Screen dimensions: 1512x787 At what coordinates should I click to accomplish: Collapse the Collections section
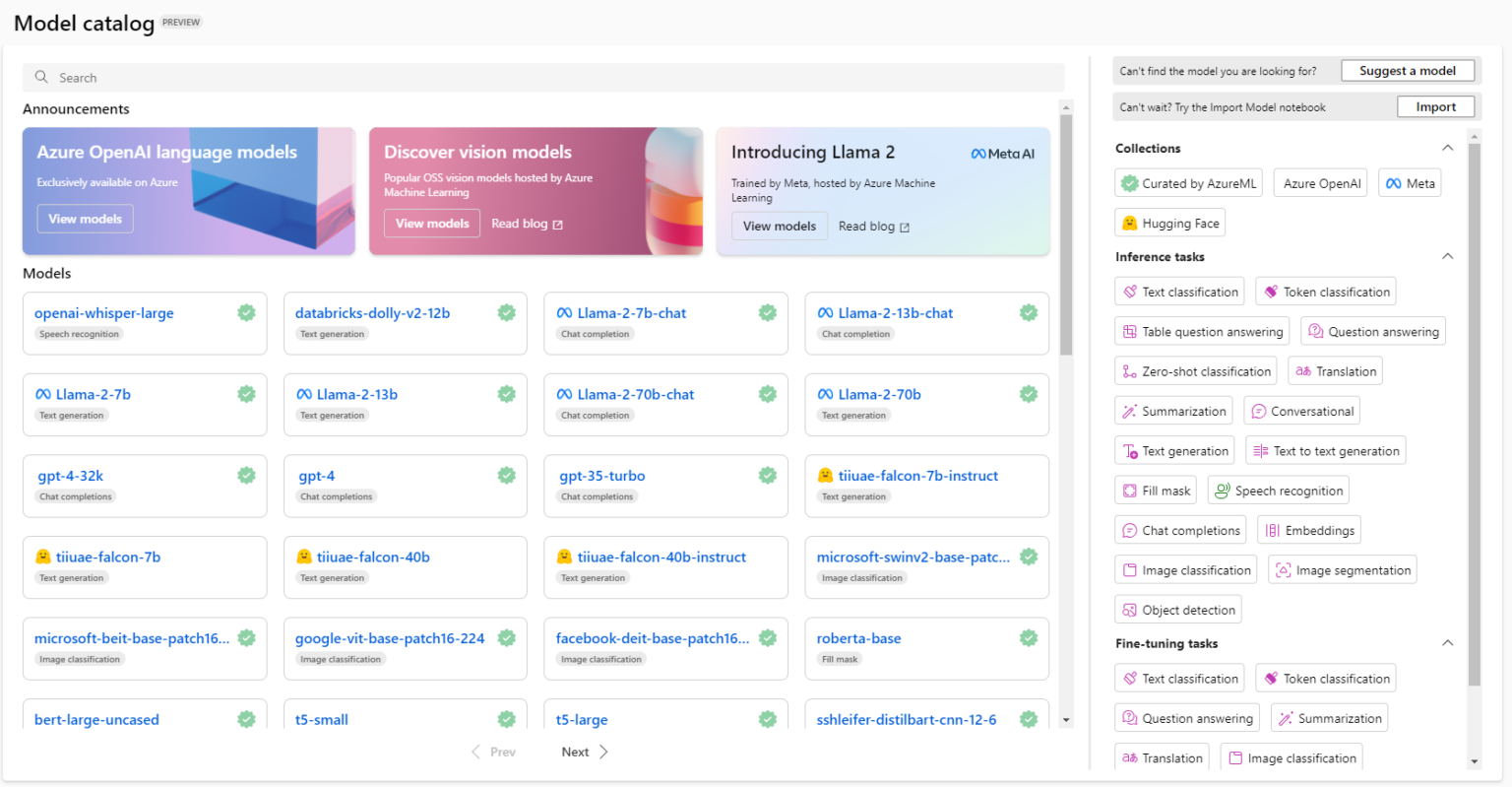coord(1447,147)
